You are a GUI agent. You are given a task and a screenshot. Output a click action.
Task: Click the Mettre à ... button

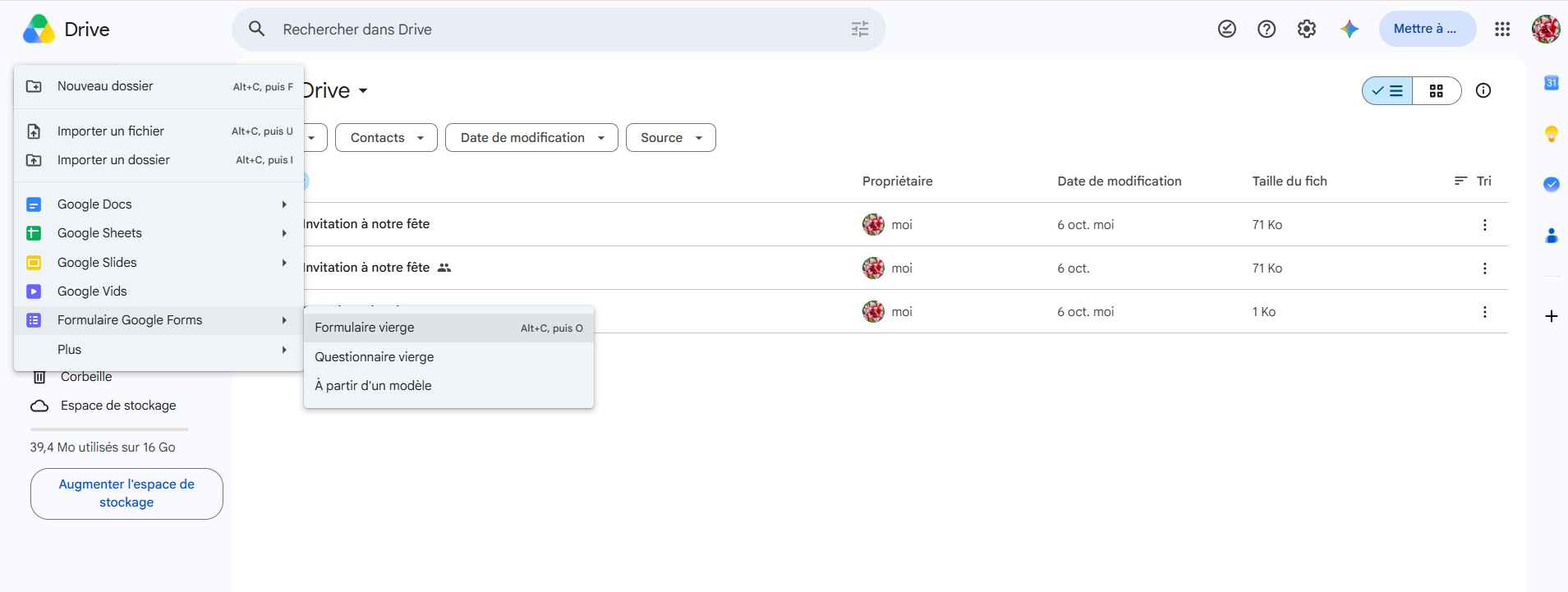(1428, 29)
